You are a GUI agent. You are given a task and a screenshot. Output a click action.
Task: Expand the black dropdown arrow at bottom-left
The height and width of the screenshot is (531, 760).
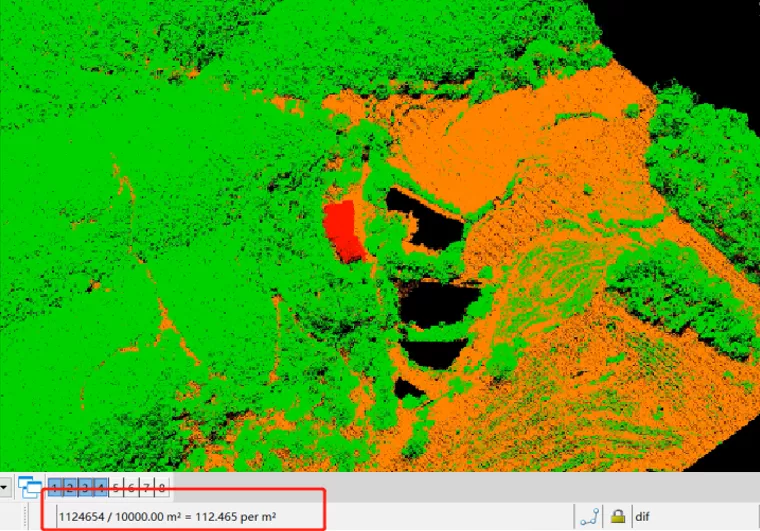pos(3,487)
